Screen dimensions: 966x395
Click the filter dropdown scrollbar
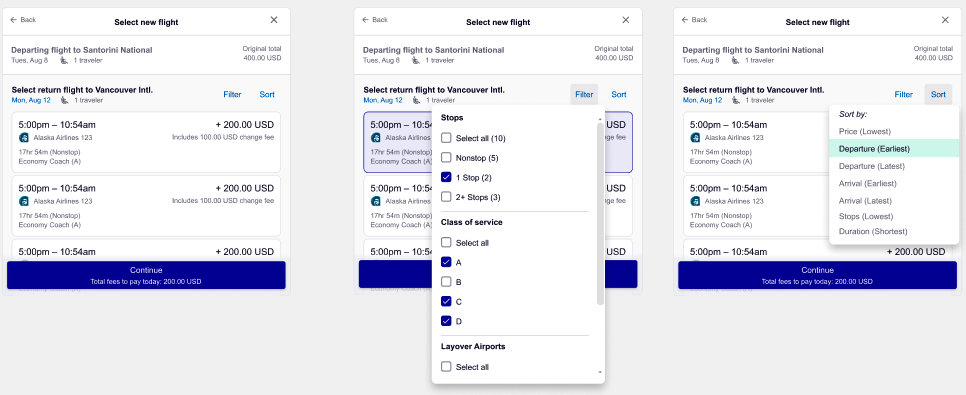(600, 214)
